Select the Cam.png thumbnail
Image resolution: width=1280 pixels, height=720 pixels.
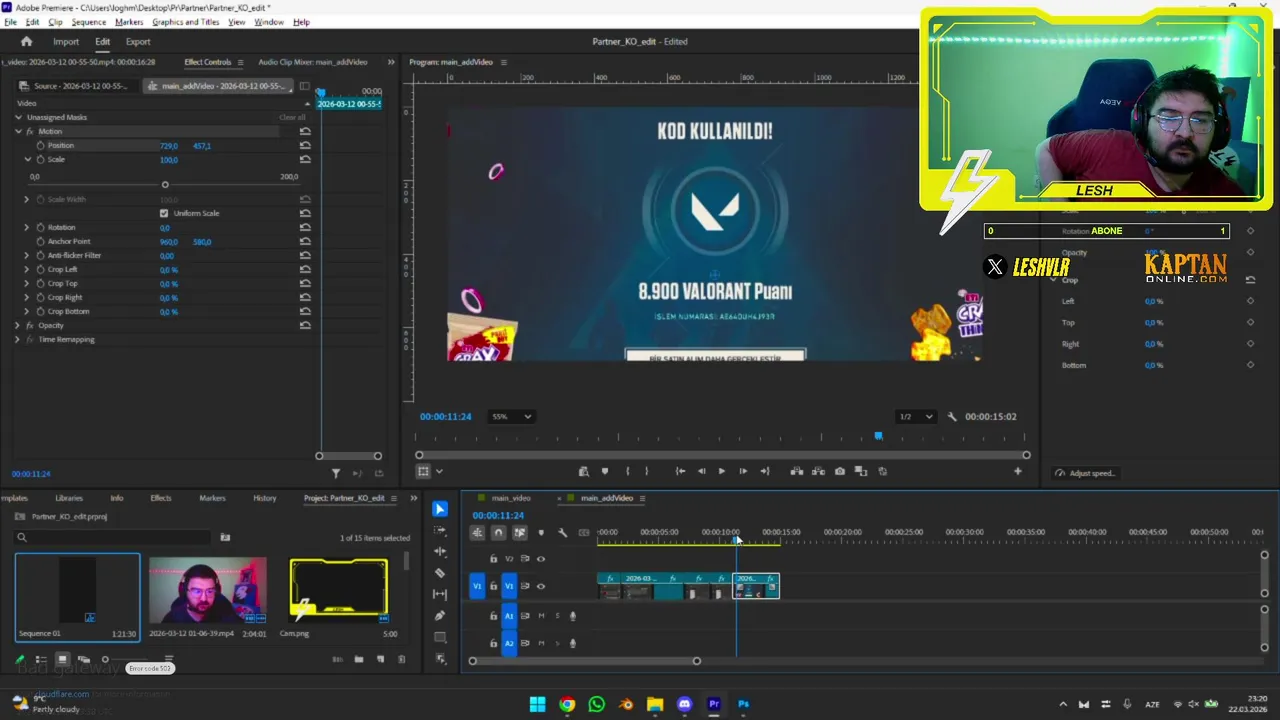(339, 590)
